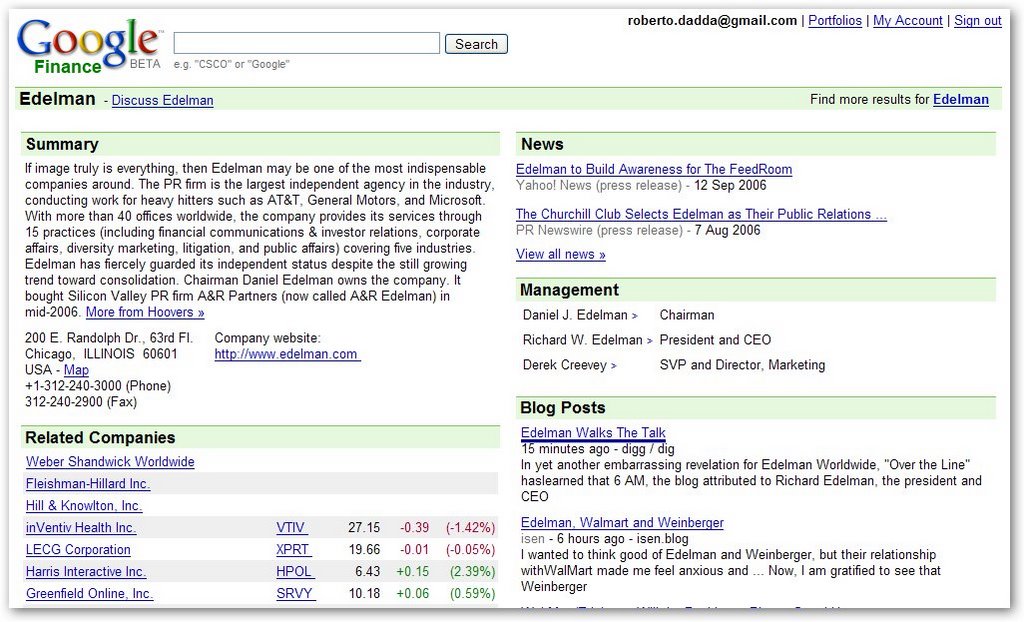Open the Map link for the address

[76, 370]
